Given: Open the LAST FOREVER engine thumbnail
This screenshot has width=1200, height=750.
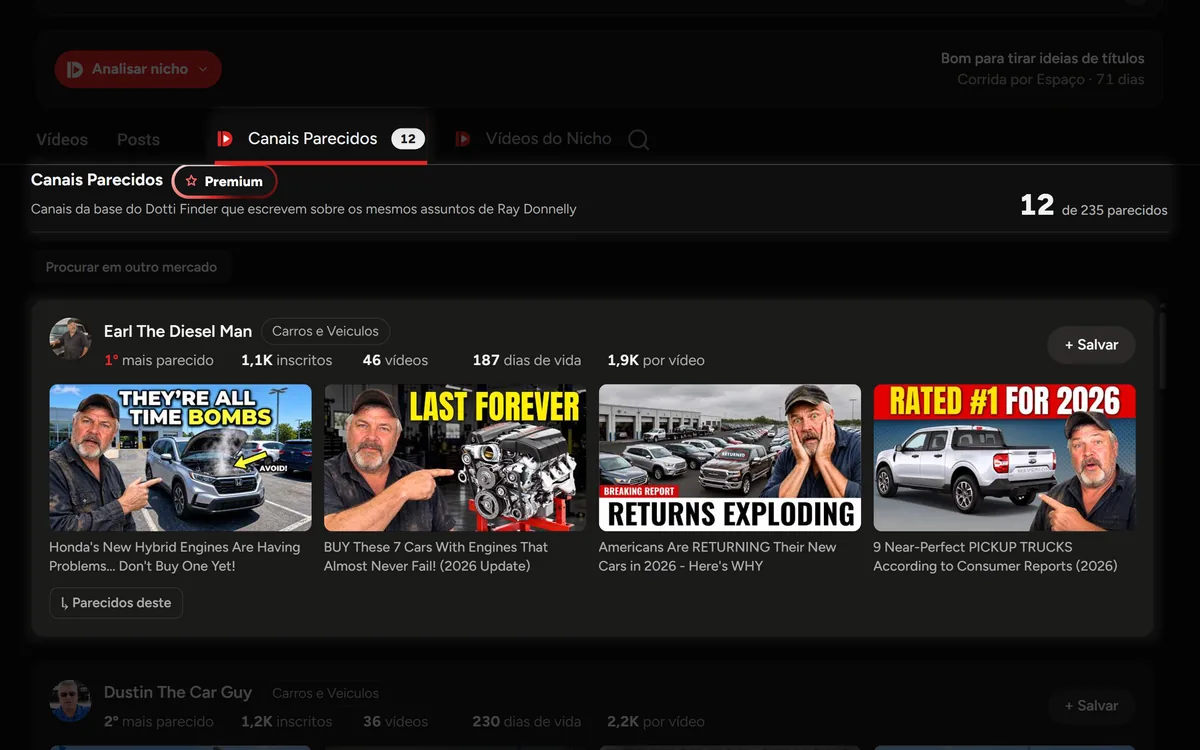Looking at the screenshot, I should [x=455, y=458].
